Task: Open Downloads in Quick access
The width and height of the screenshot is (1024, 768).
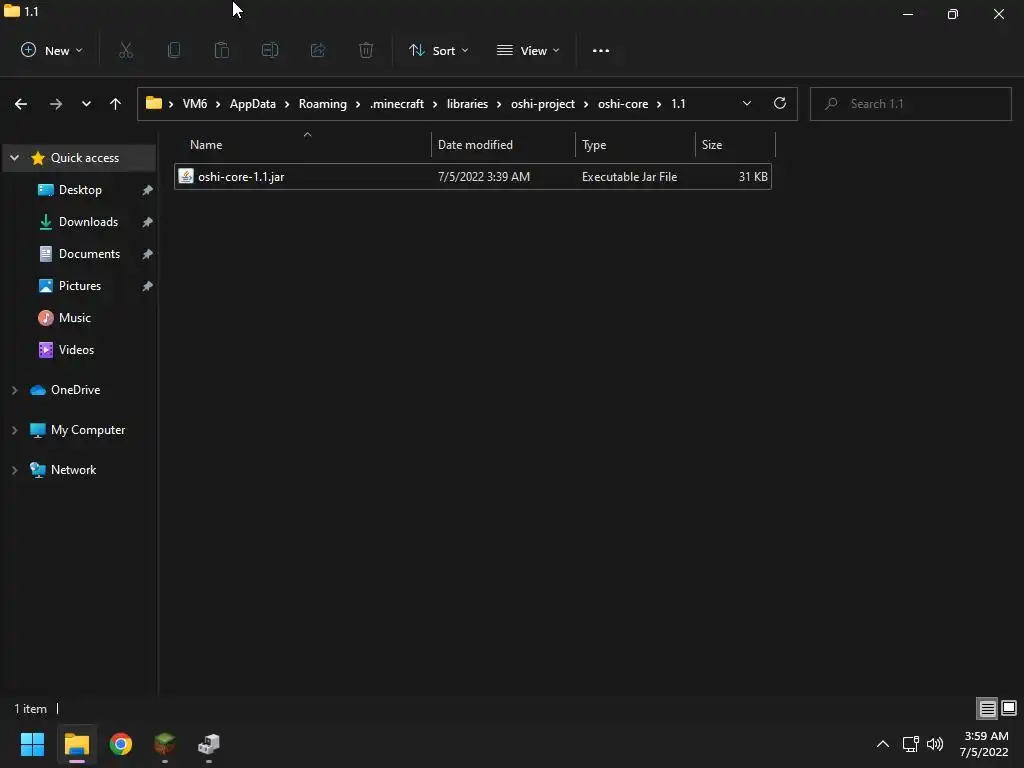Action: click(x=88, y=222)
